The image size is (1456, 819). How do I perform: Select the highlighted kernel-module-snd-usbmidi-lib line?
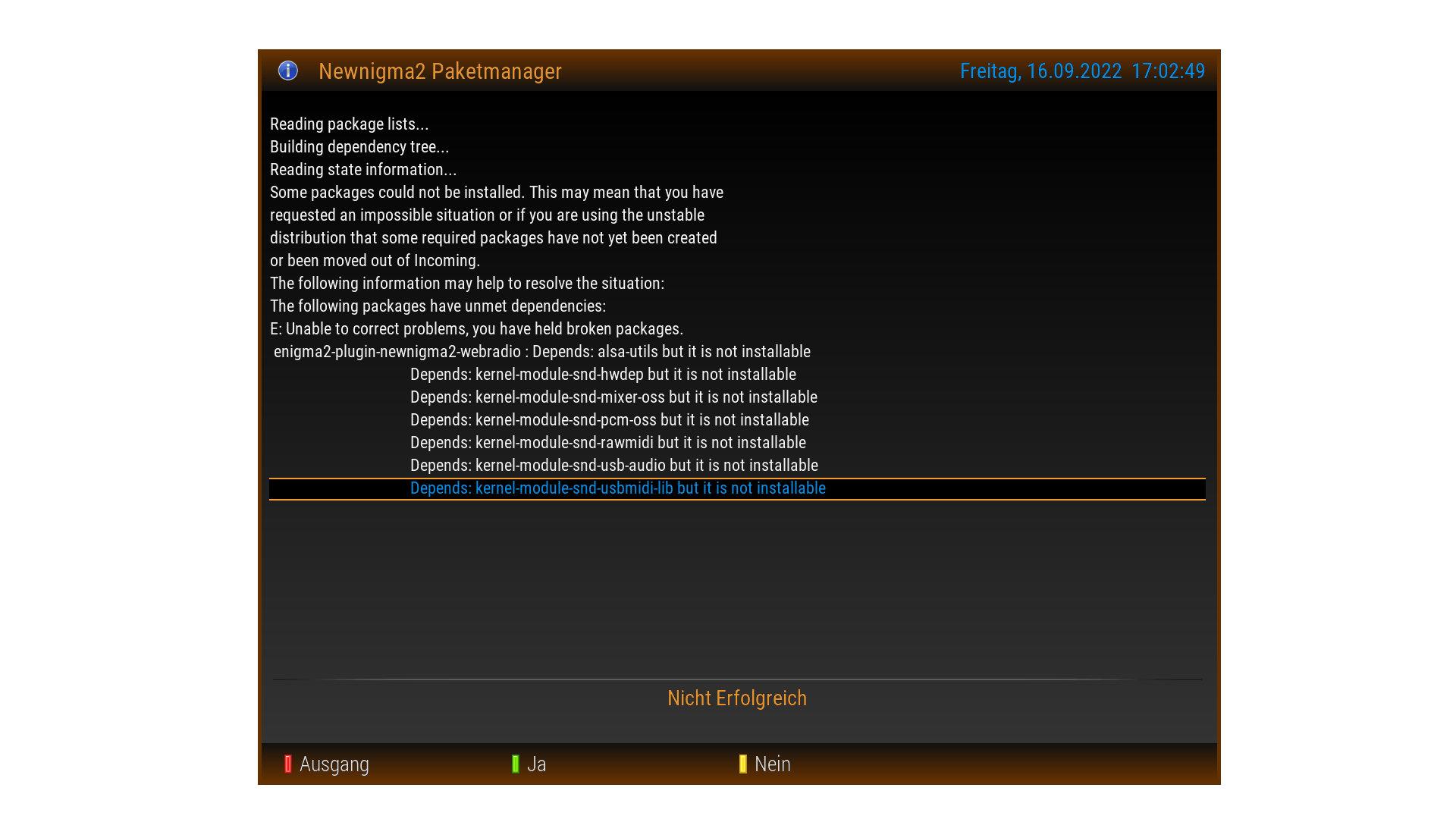coord(737,488)
